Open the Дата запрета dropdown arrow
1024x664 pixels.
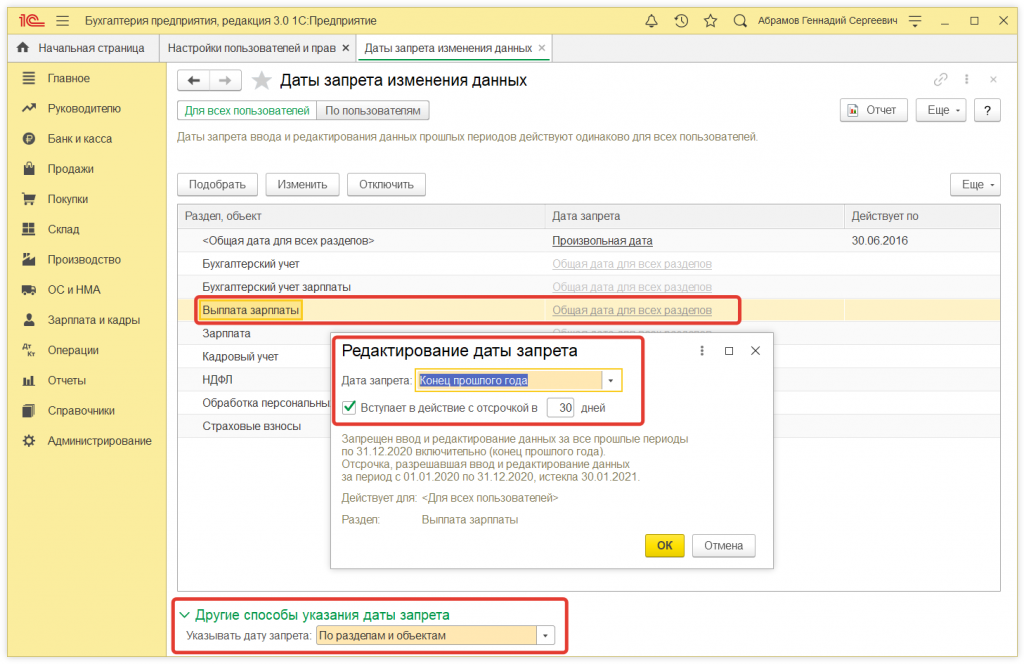click(x=611, y=380)
